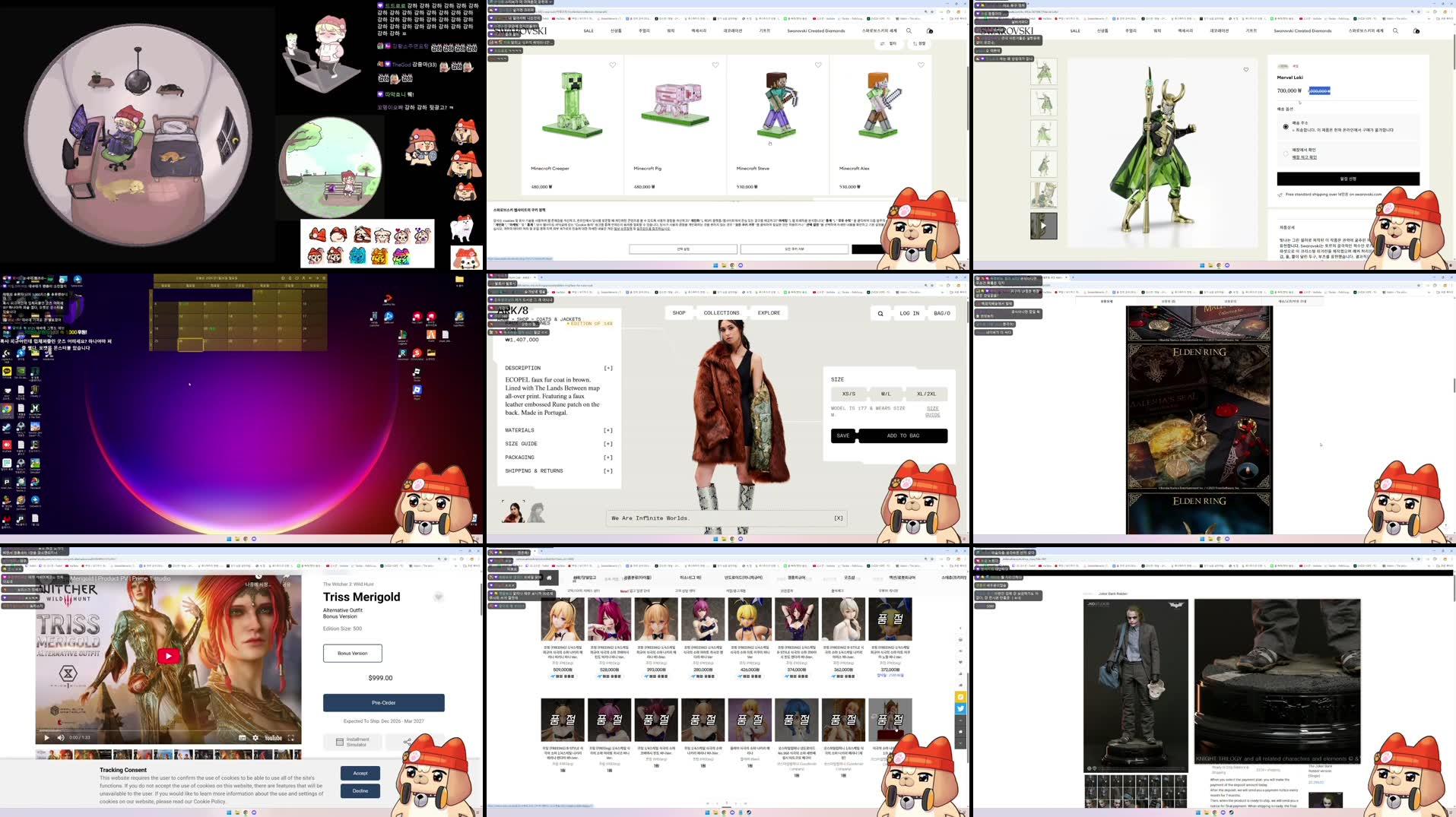The height and width of the screenshot is (817, 1456).
Task: Open the Twitter icon on the Joker page sidebar
Action: (960, 708)
